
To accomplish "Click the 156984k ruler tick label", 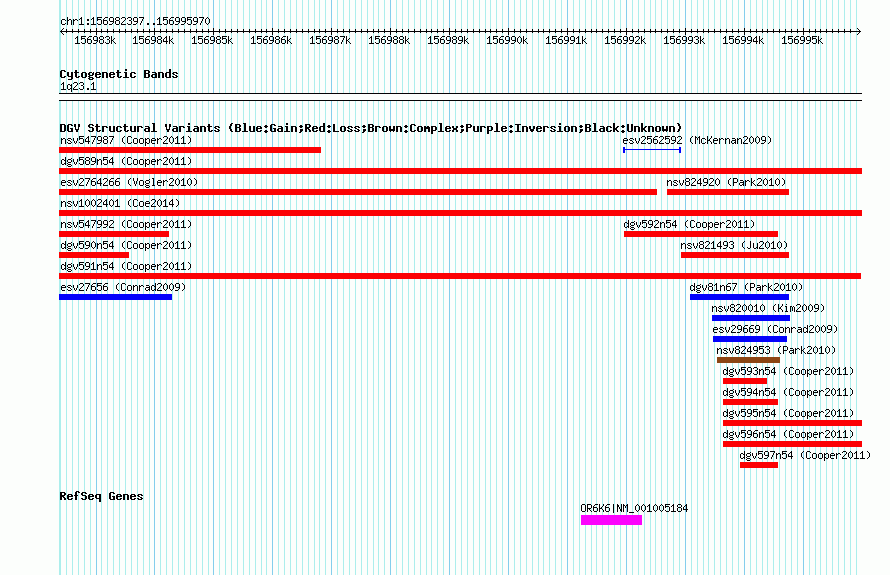I will [x=153, y=40].
